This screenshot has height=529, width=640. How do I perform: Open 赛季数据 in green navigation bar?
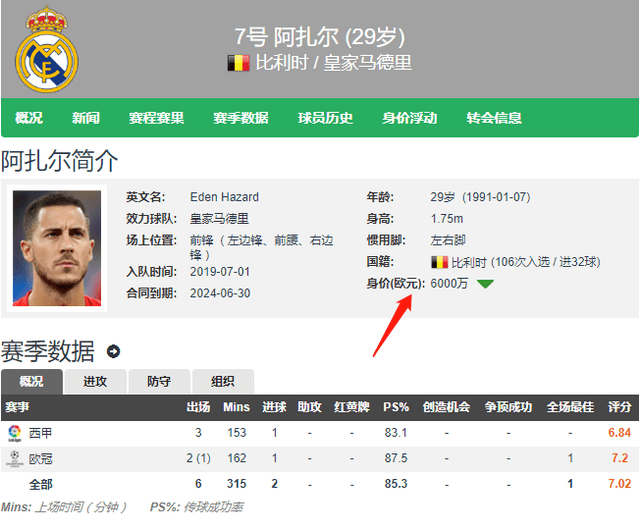click(241, 118)
